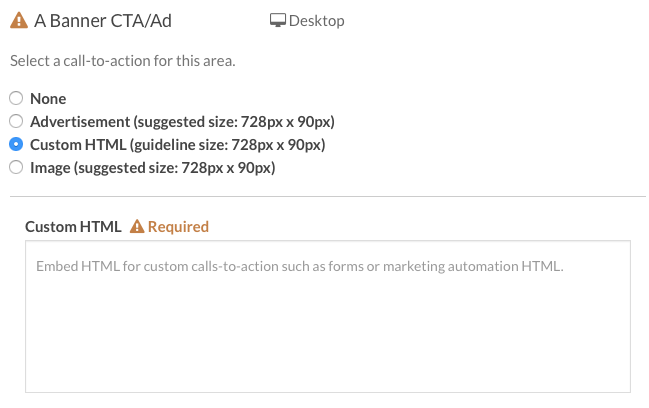Click the horizontal divider below the radio options

click(328, 197)
